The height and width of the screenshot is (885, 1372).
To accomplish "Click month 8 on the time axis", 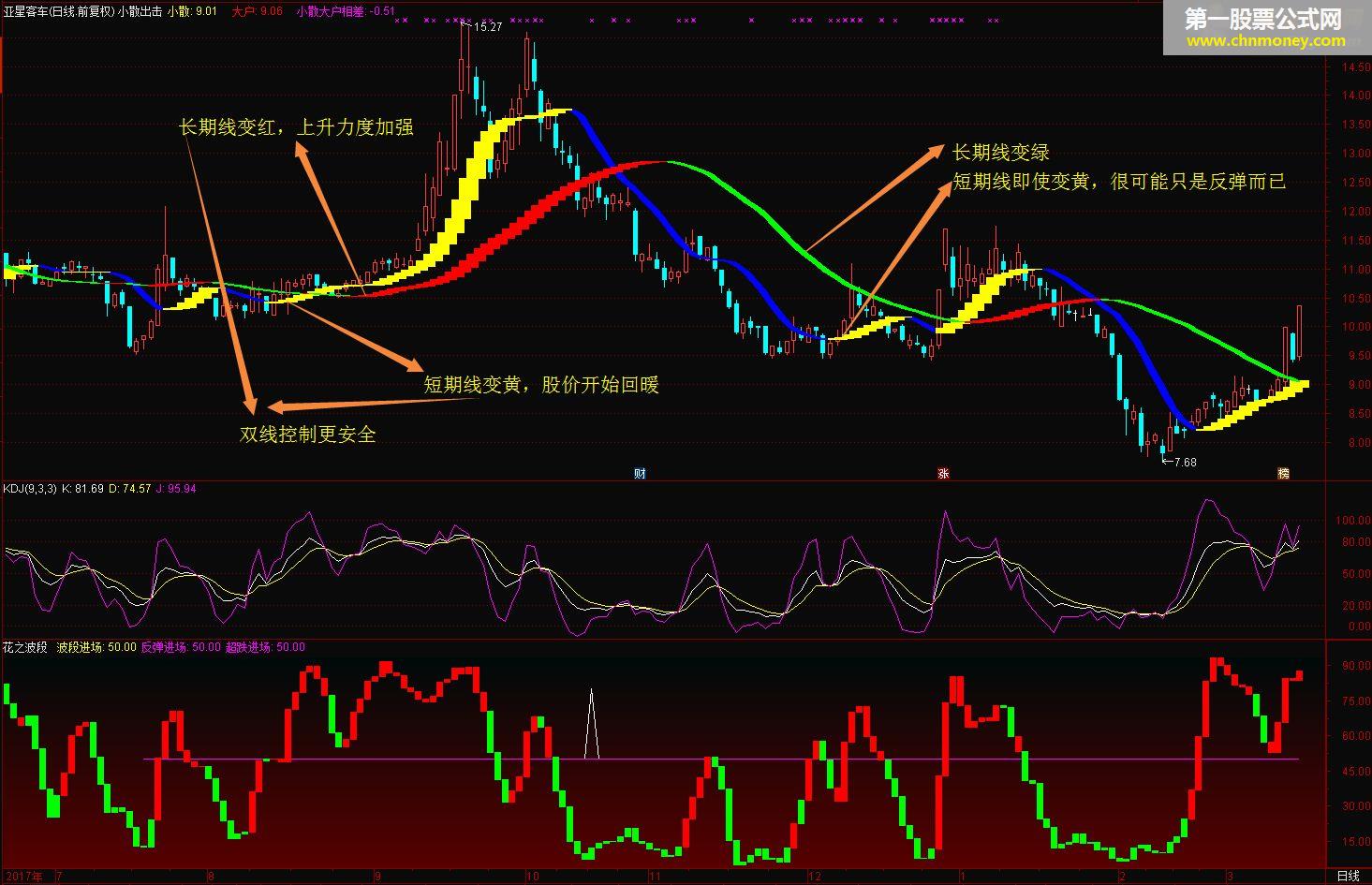I will pyautogui.click(x=211, y=877).
